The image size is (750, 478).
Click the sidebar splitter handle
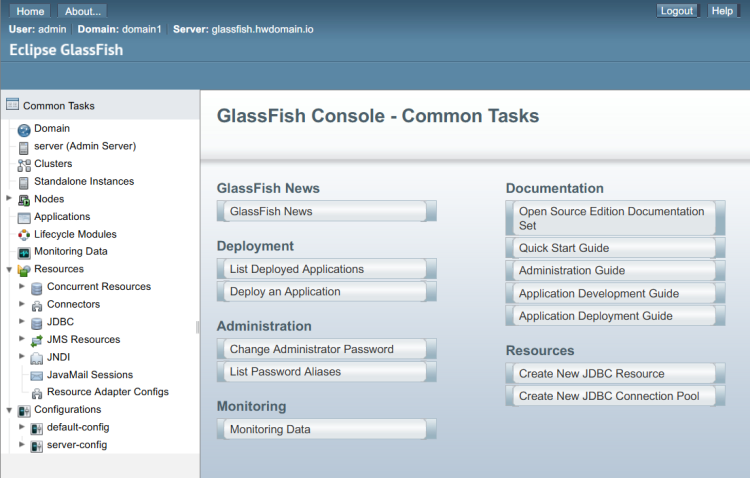point(198,327)
